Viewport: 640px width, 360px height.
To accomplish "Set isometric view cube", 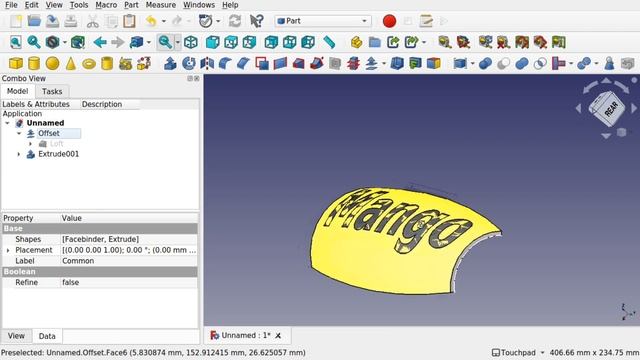I will click(x=191, y=42).
